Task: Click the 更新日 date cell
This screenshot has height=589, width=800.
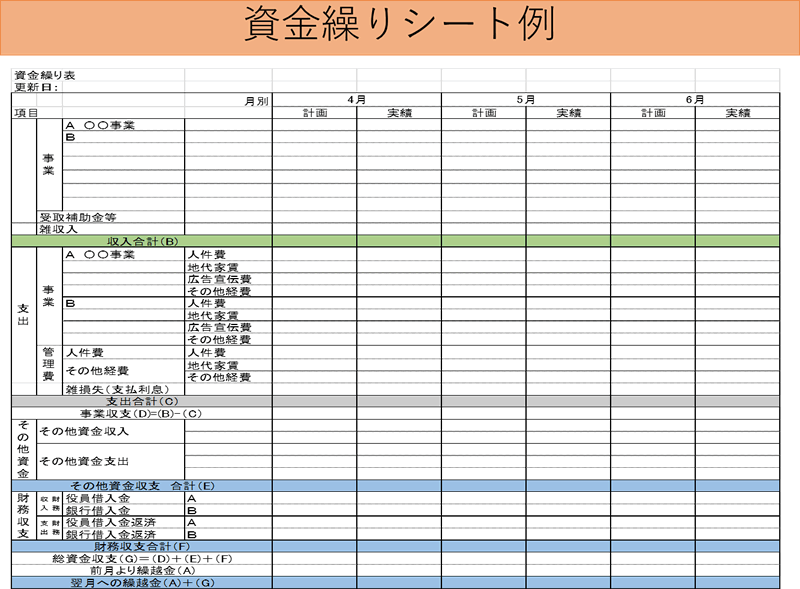Action: [x=37, y=87]
